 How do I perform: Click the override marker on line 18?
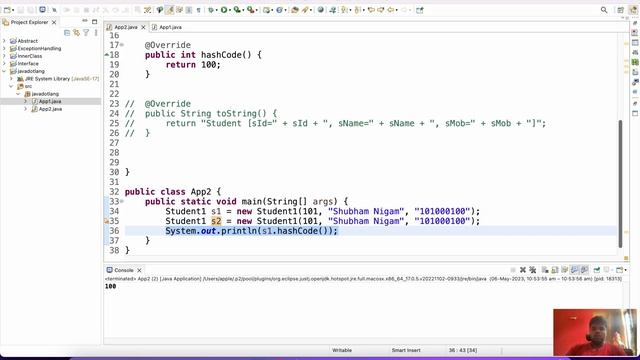tap(107, 55)
